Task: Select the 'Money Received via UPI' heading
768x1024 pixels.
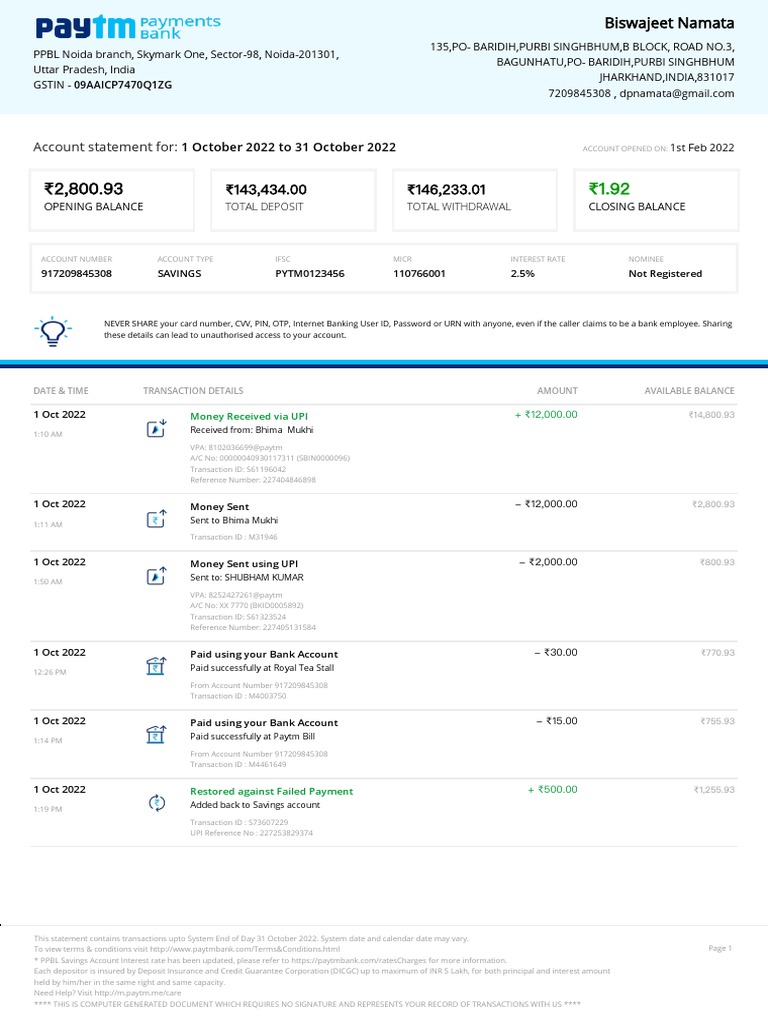Action: click(x=249, y=416)
